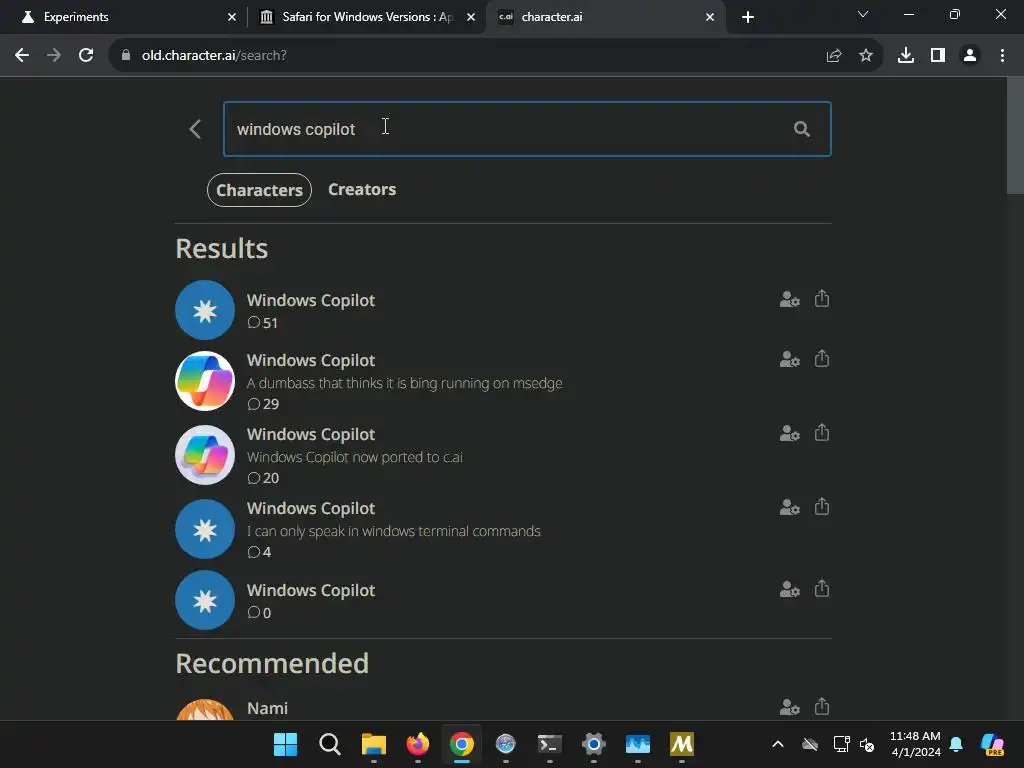Open taskbar Search
This screenshot has width=1024, height=768.
tap(330, 744)
